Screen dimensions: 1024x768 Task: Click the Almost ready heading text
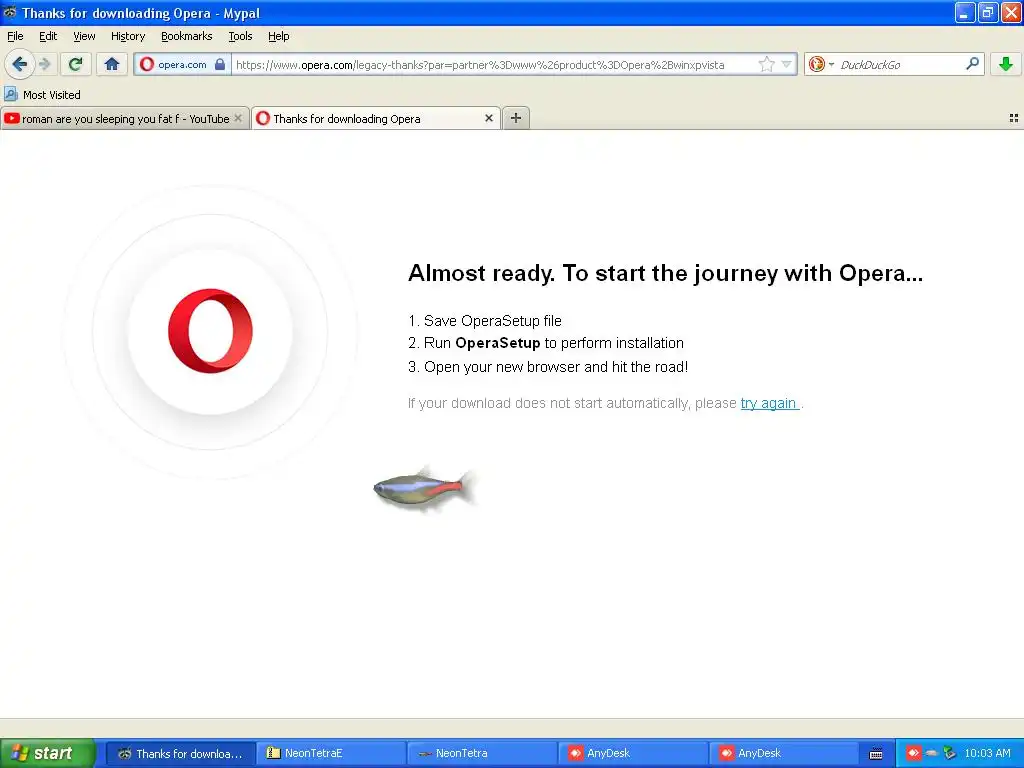click(665, 273)
